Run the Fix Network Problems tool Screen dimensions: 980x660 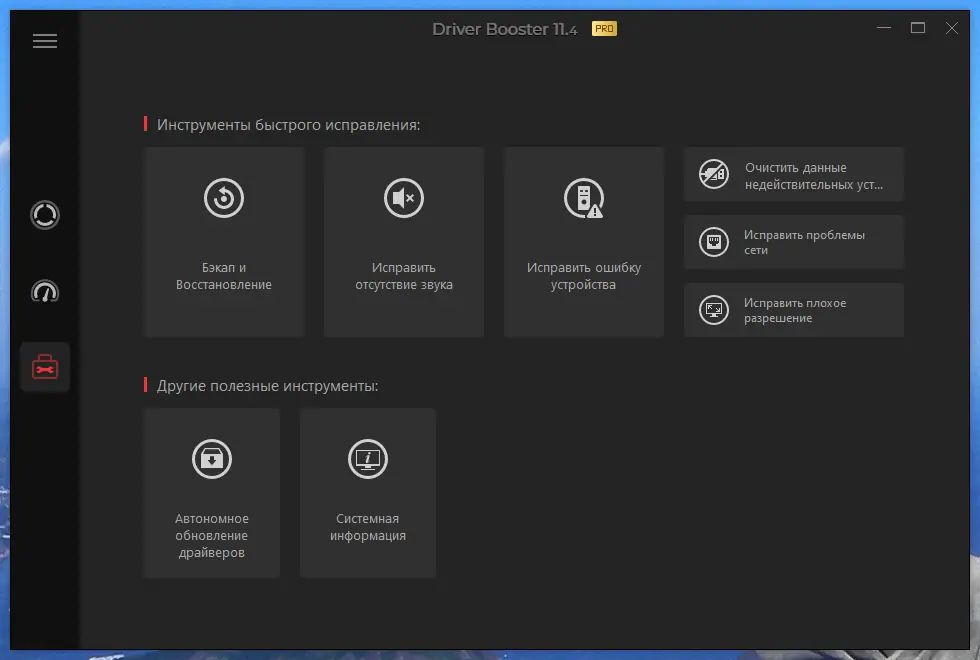(x=793, y=242)
